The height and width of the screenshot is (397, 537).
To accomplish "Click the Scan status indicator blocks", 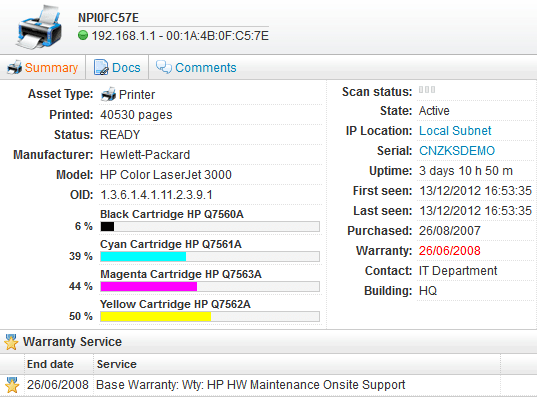I will 427,90.
